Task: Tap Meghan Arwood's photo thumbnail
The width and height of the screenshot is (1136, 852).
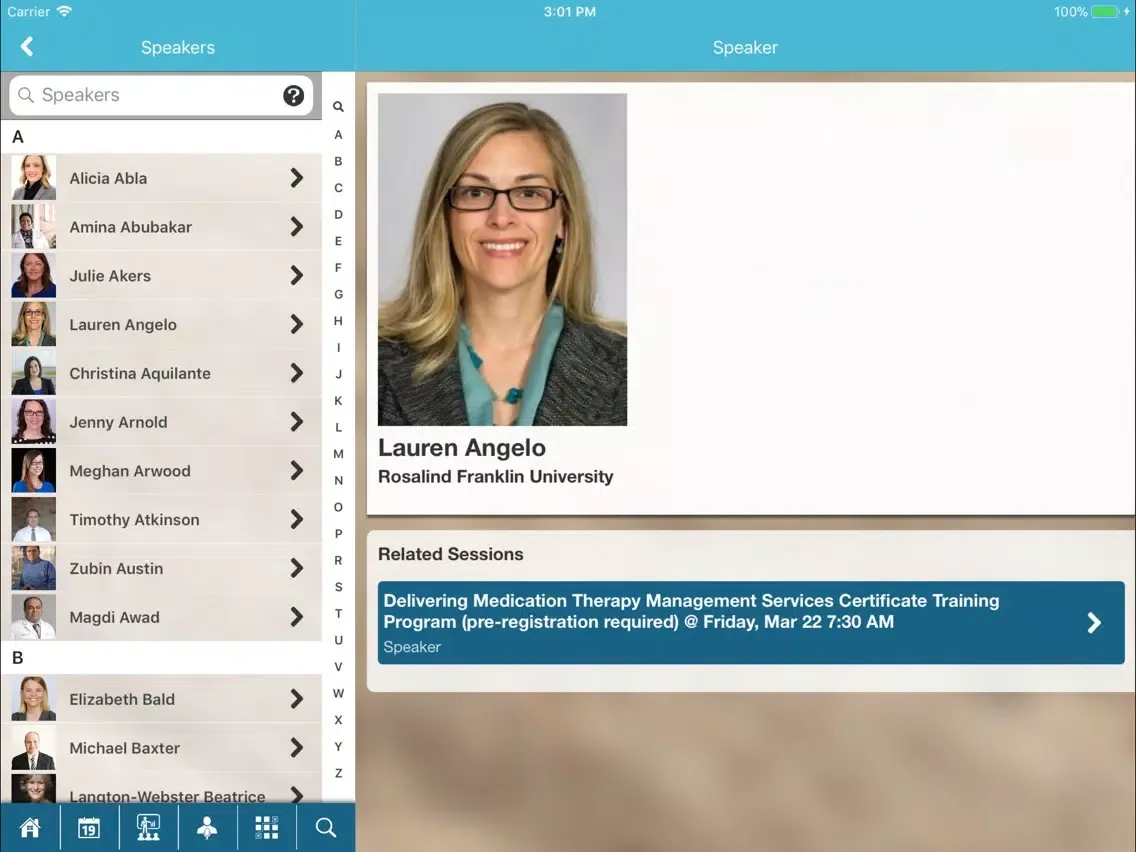Action: point(33,471)
